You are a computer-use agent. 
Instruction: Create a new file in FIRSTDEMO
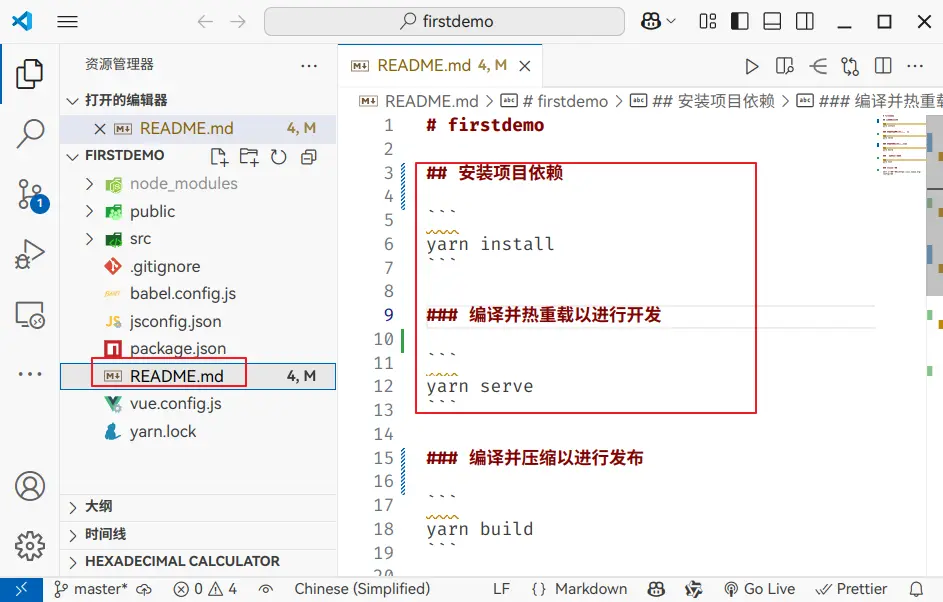coord(220,157)
